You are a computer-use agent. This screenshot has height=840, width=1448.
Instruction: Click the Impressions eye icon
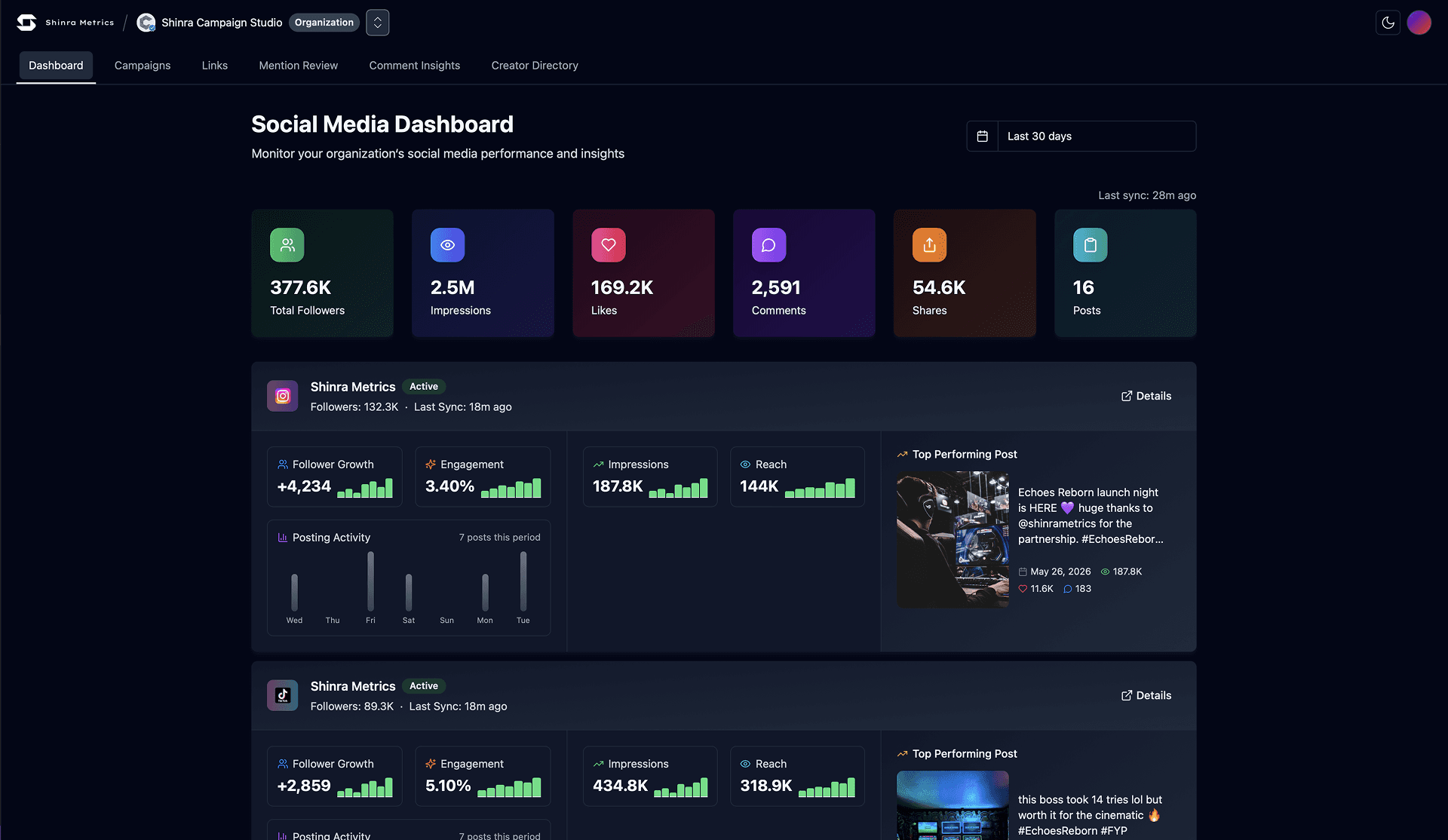(448, 245)
